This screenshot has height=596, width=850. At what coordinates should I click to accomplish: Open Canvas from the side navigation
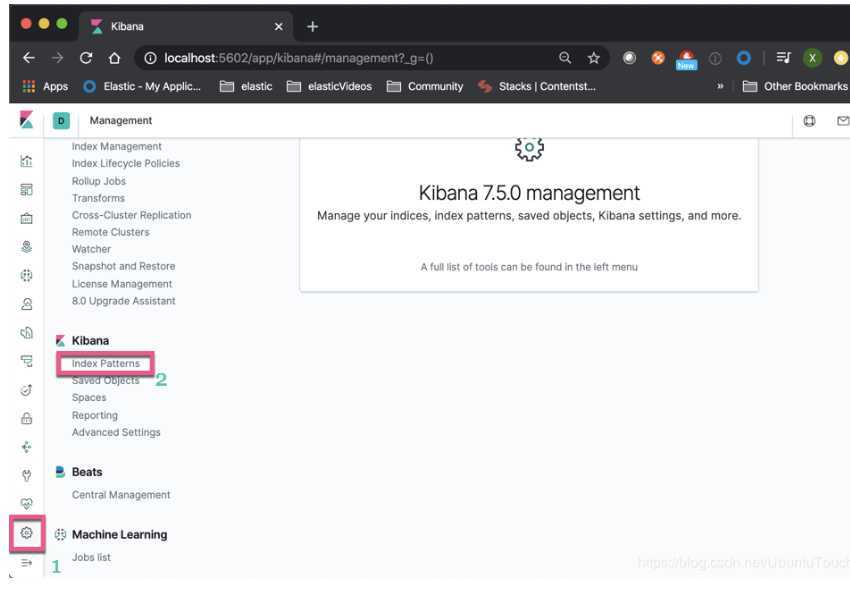click(x=26, y=219)
